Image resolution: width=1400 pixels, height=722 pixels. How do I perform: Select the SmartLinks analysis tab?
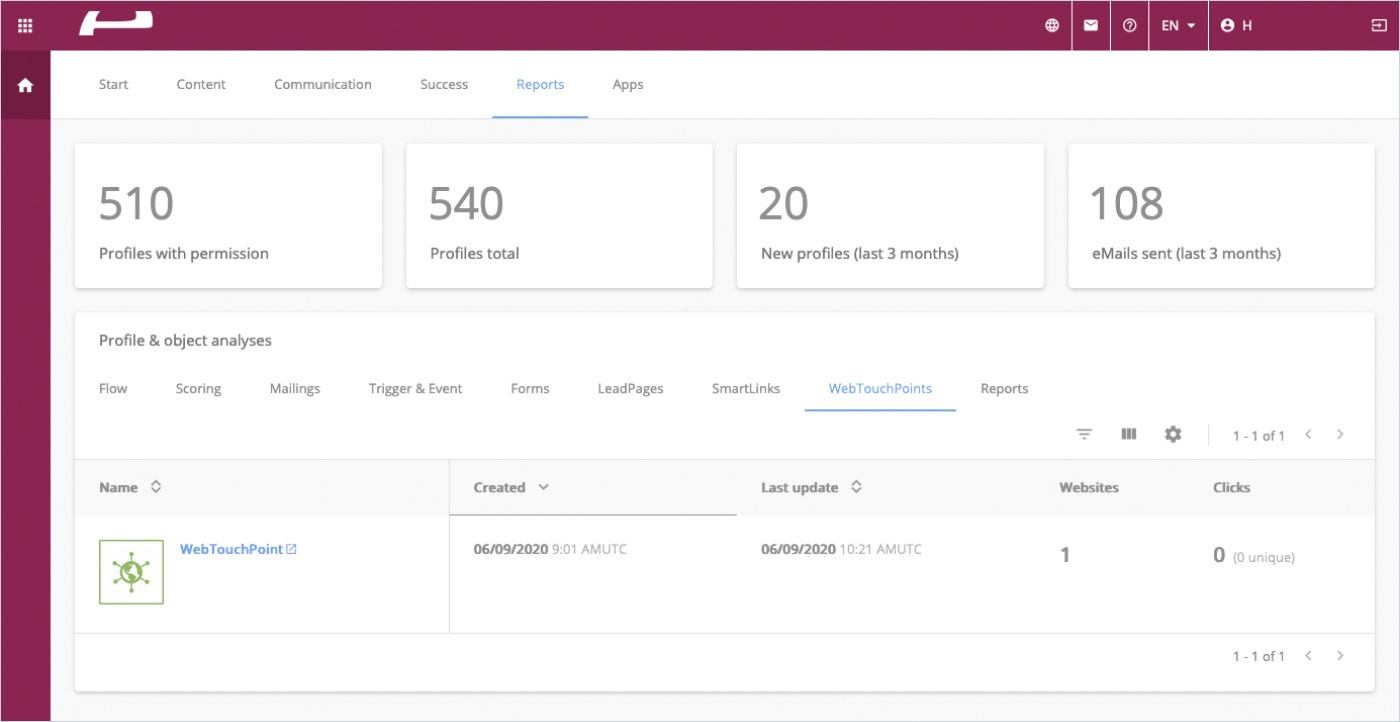click(745, 388)
